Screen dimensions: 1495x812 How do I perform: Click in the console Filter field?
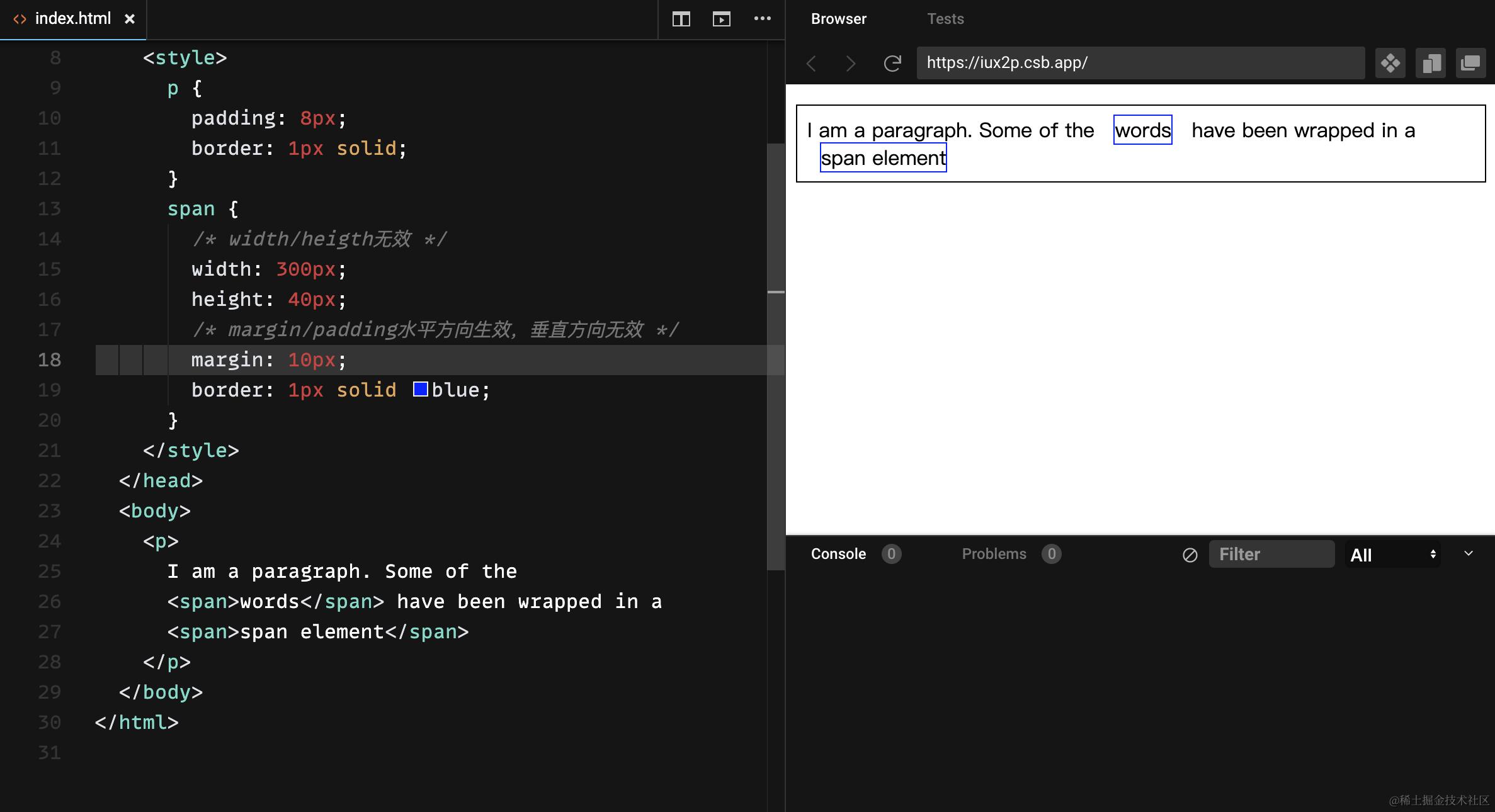(1271, 554)
